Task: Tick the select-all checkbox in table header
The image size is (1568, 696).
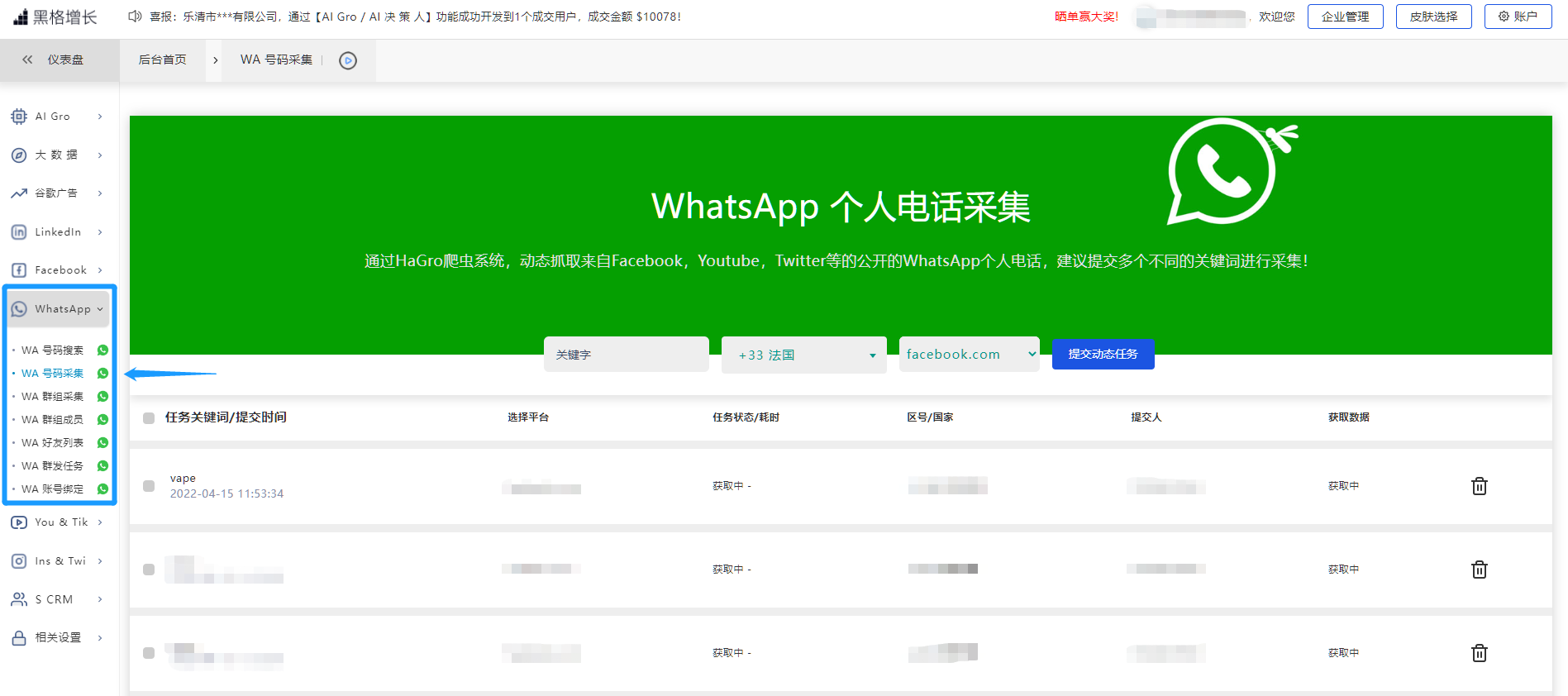Action: pyautogui.click(x=149, y=418)
